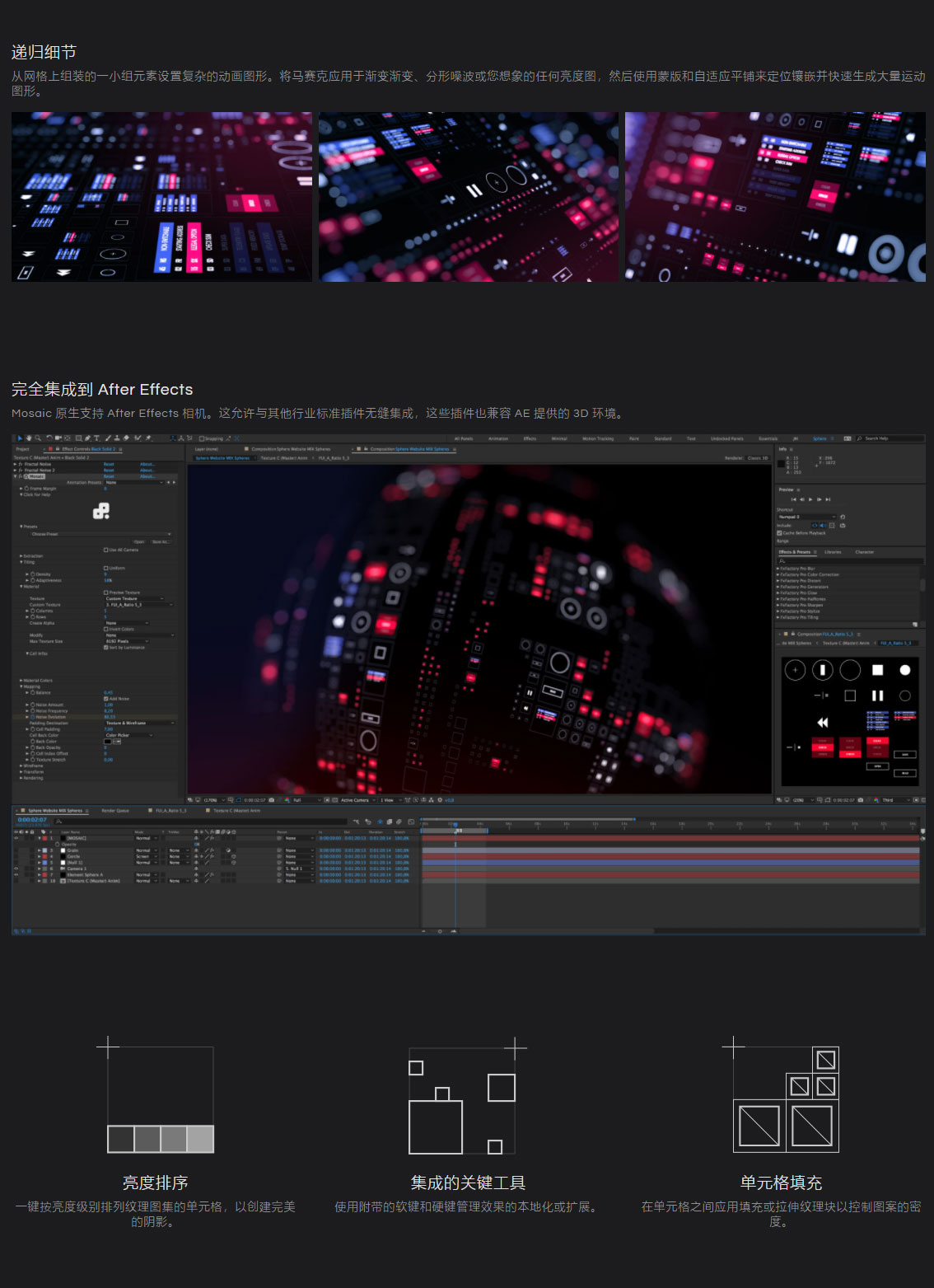Enable the Use All Camera checkbox

[106, 550]
